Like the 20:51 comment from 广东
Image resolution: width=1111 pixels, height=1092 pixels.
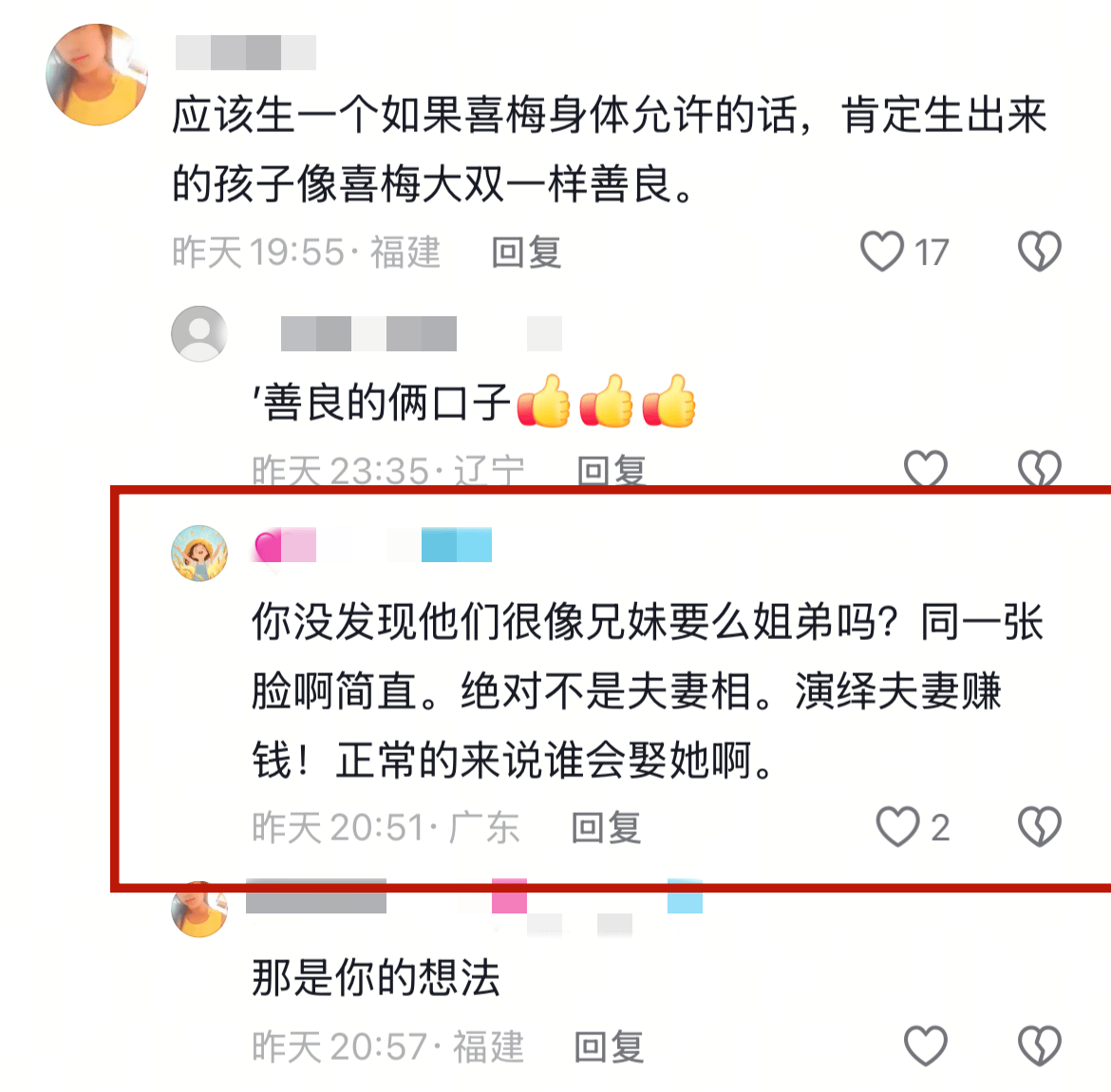[897, 826]
